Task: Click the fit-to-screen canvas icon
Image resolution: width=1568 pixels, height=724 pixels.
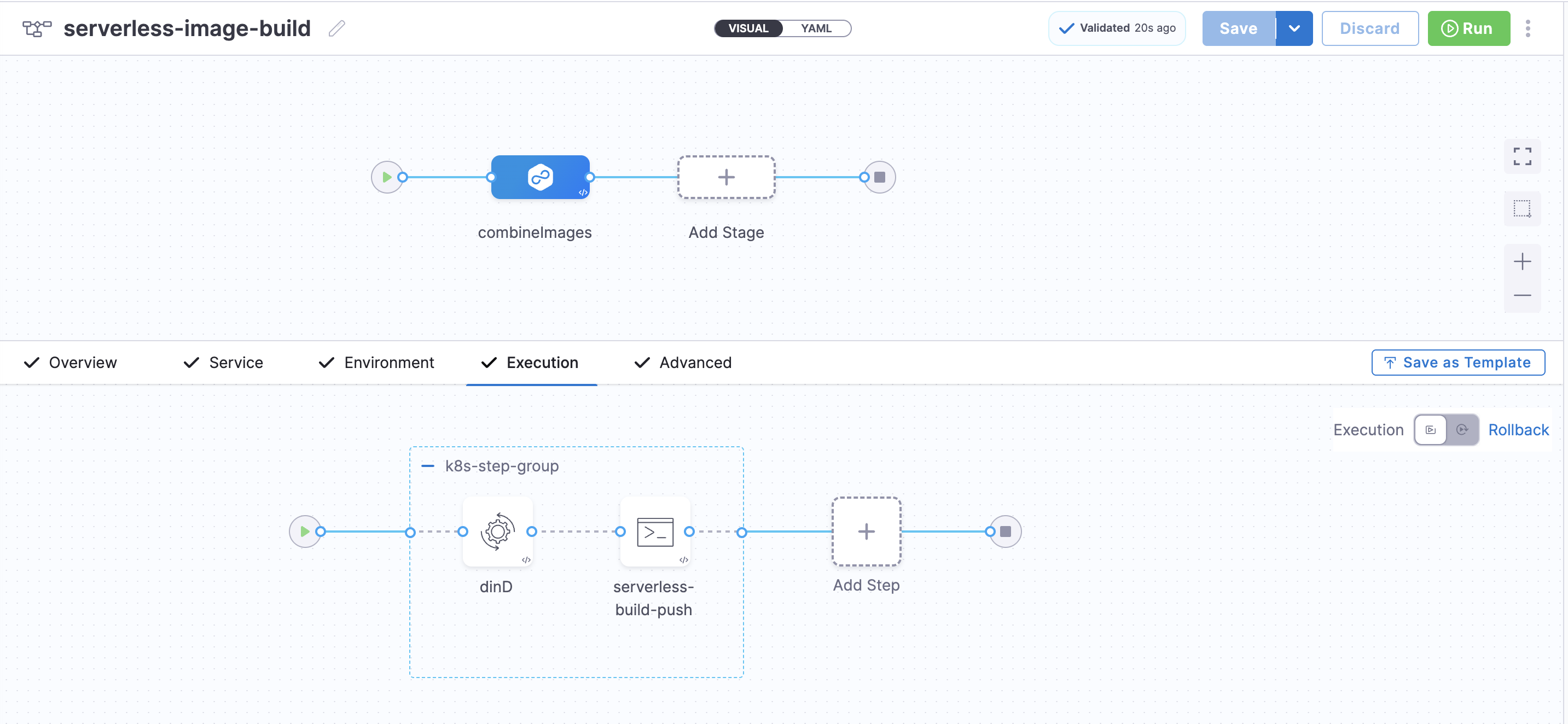Action: click(1521, 156)
